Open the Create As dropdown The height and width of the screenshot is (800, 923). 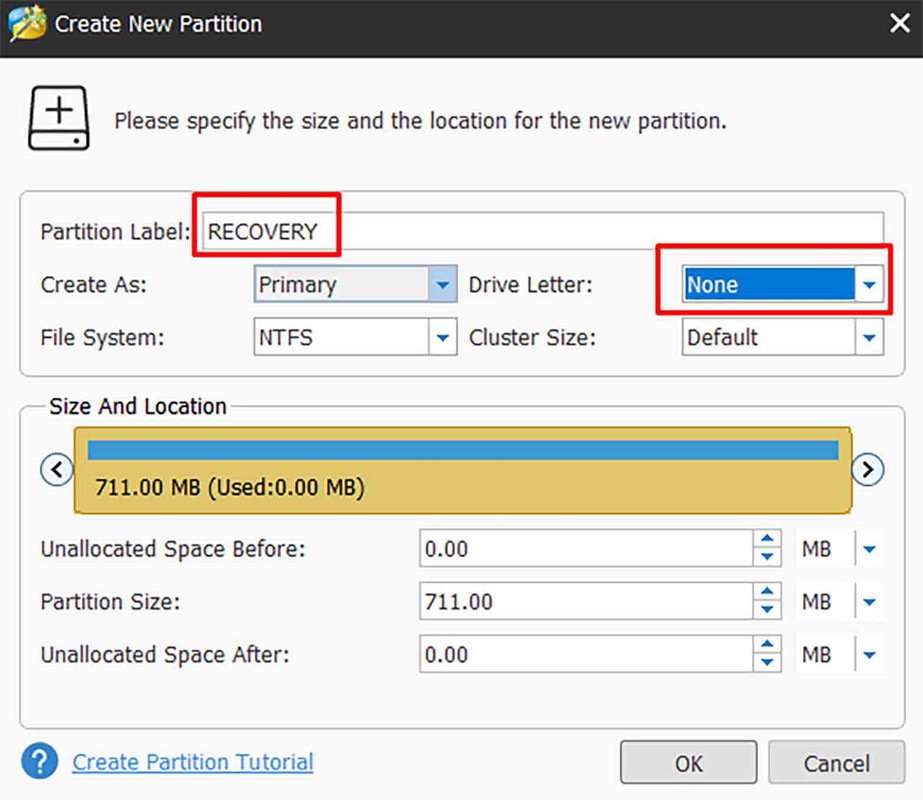tap(443, 284)
